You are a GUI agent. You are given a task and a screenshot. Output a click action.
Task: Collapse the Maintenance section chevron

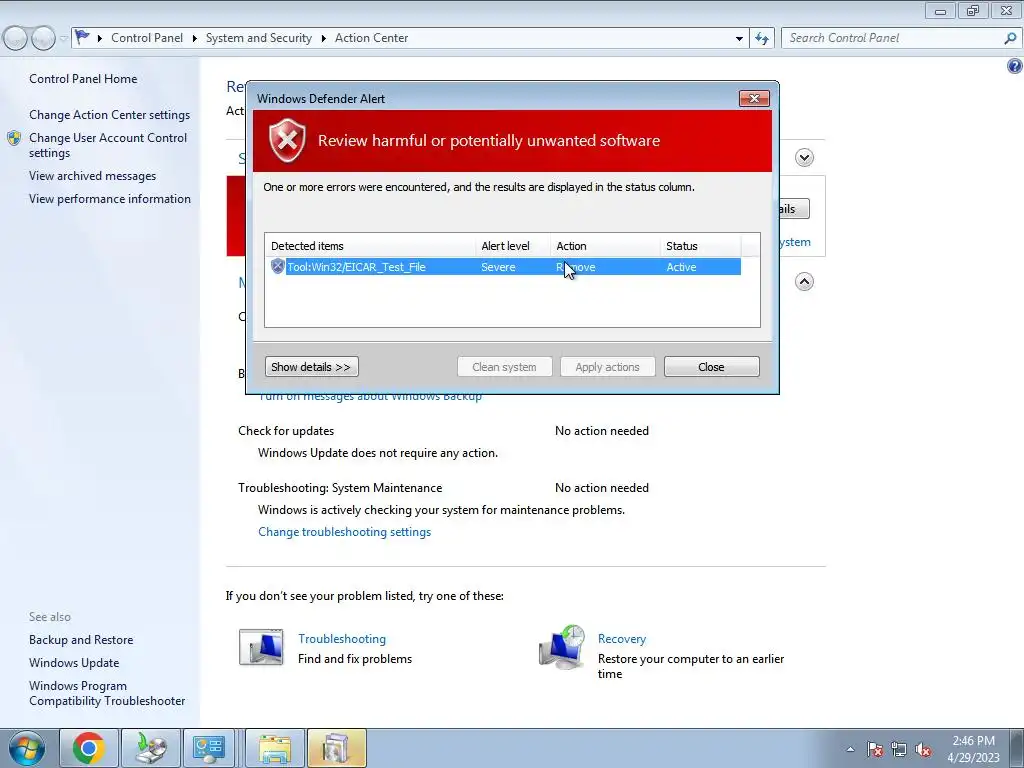[804, 281]
